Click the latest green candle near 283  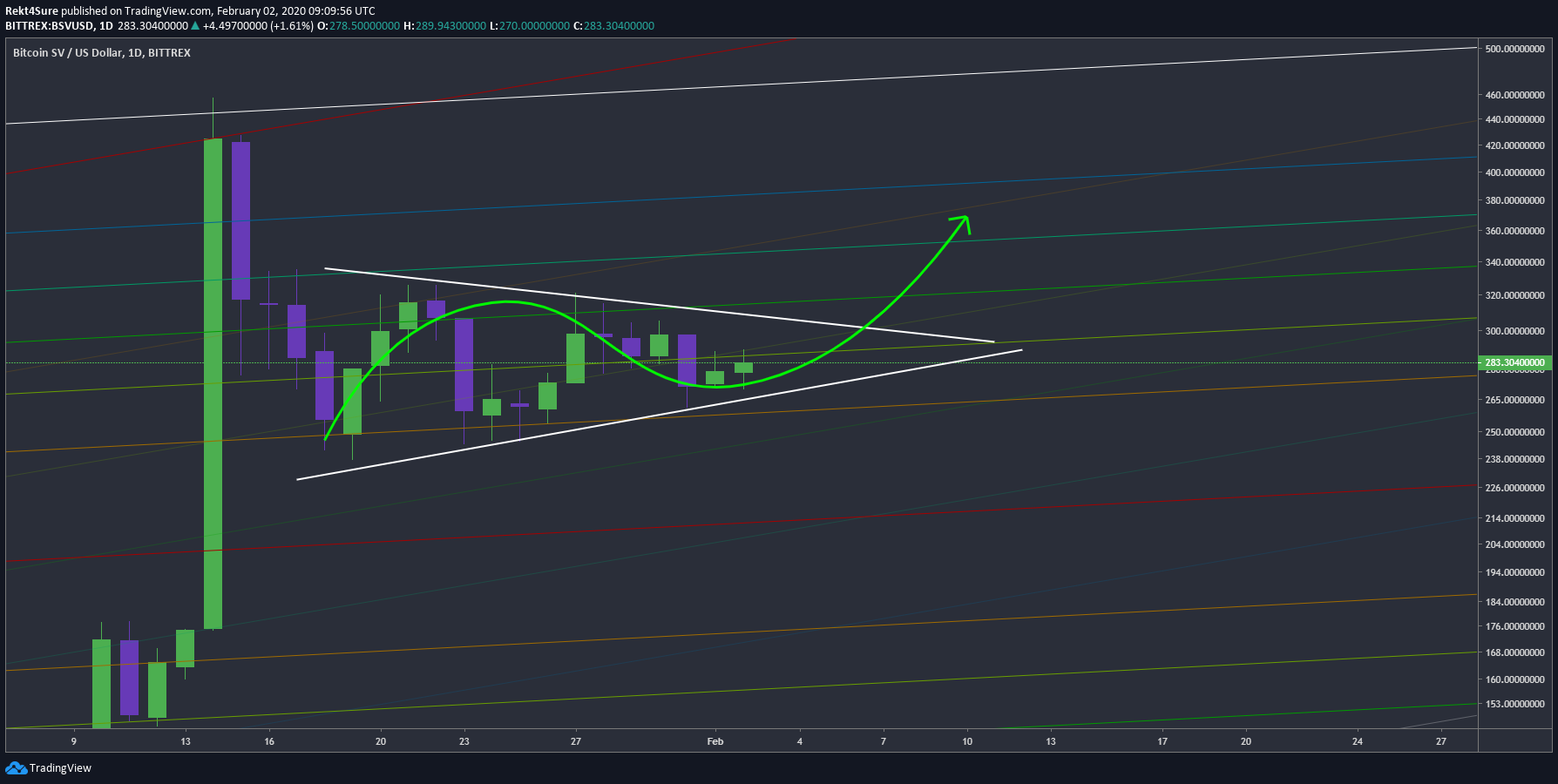point(743,368)
